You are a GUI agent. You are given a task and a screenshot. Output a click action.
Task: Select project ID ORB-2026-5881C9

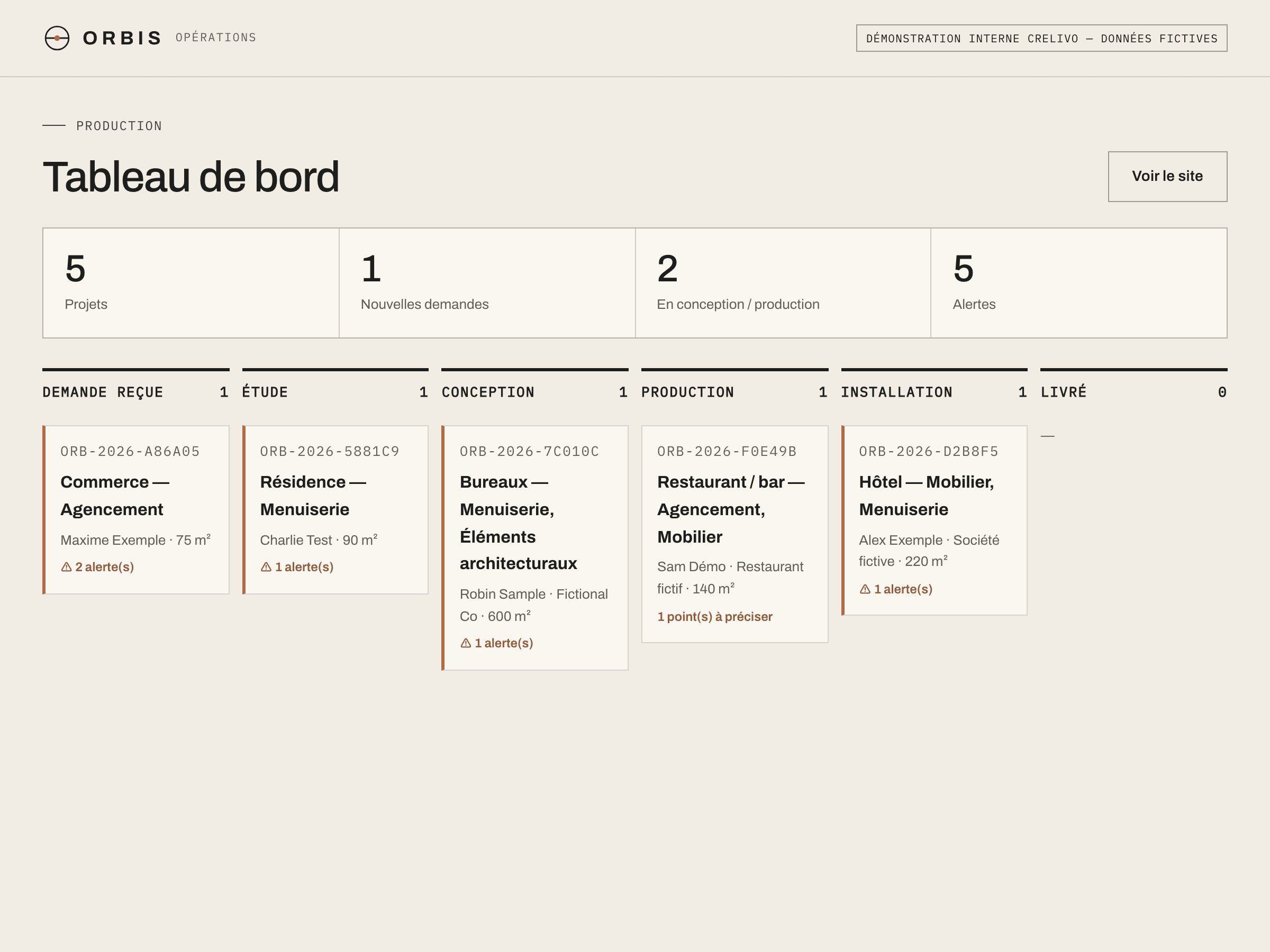(x=330, y=452)
